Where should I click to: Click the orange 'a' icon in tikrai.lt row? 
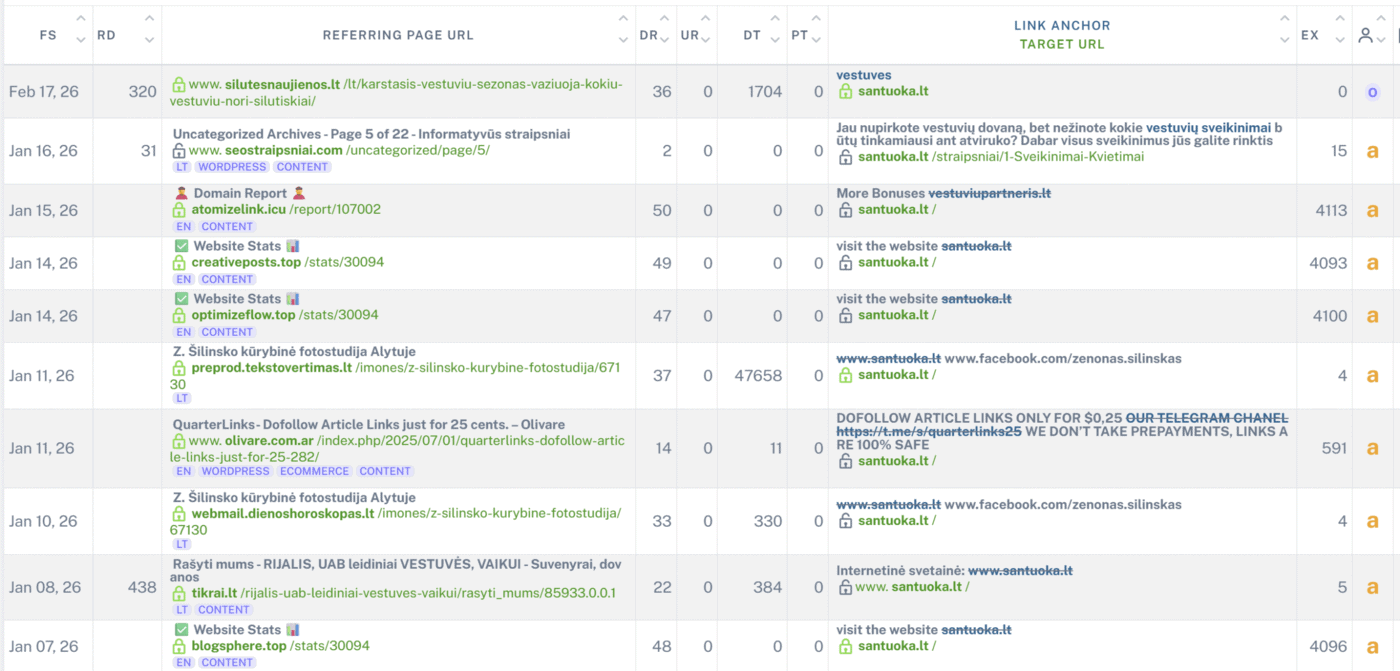pyautogui.click(x=1372, y=587)
